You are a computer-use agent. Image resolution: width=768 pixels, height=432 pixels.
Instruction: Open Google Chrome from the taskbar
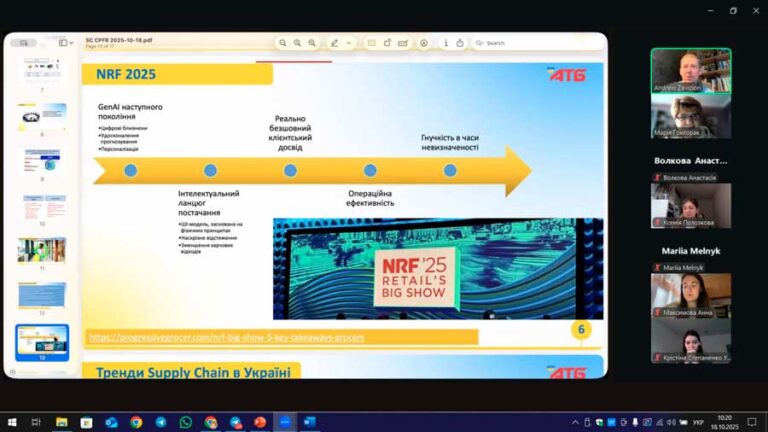click(136, 422)
